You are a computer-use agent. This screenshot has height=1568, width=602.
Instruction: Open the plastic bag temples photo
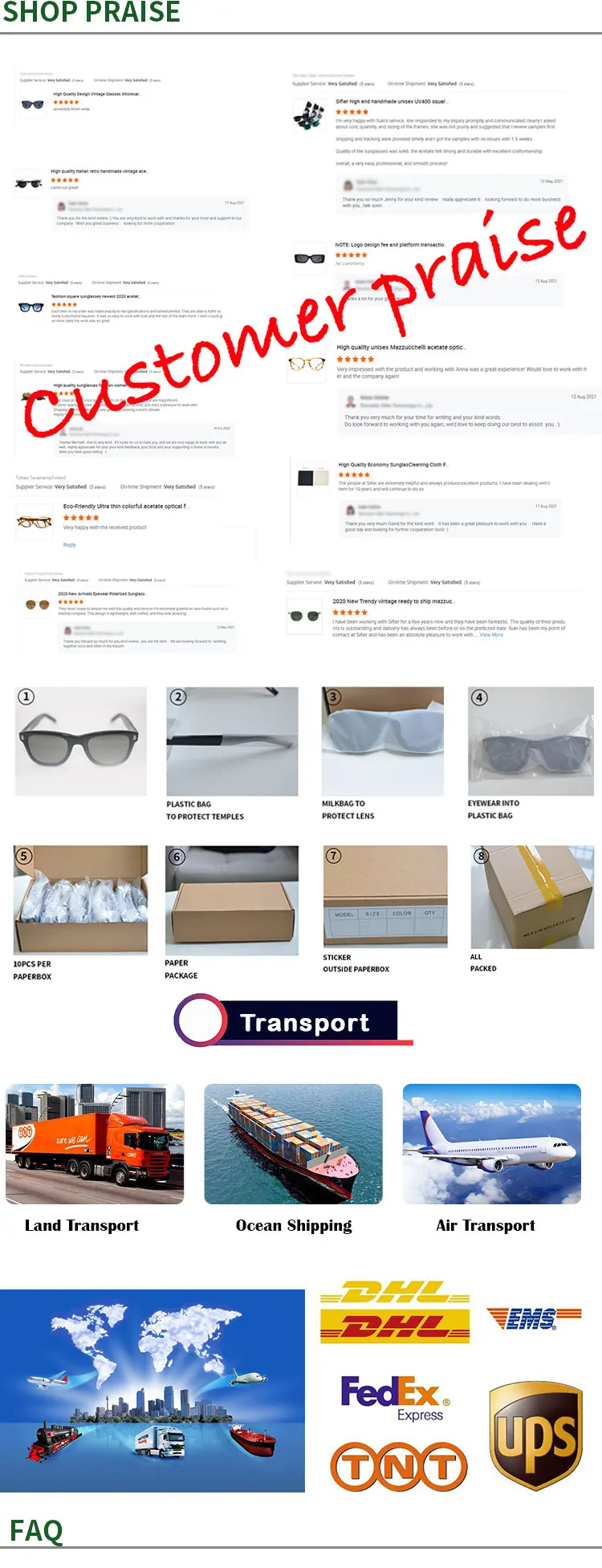(232, 741)
